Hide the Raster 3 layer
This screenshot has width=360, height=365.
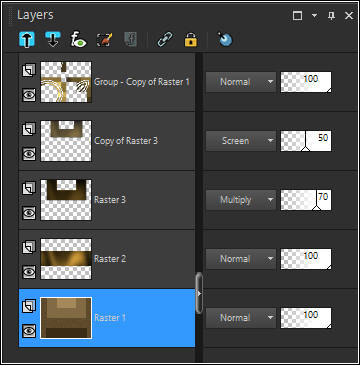point(29,212)
